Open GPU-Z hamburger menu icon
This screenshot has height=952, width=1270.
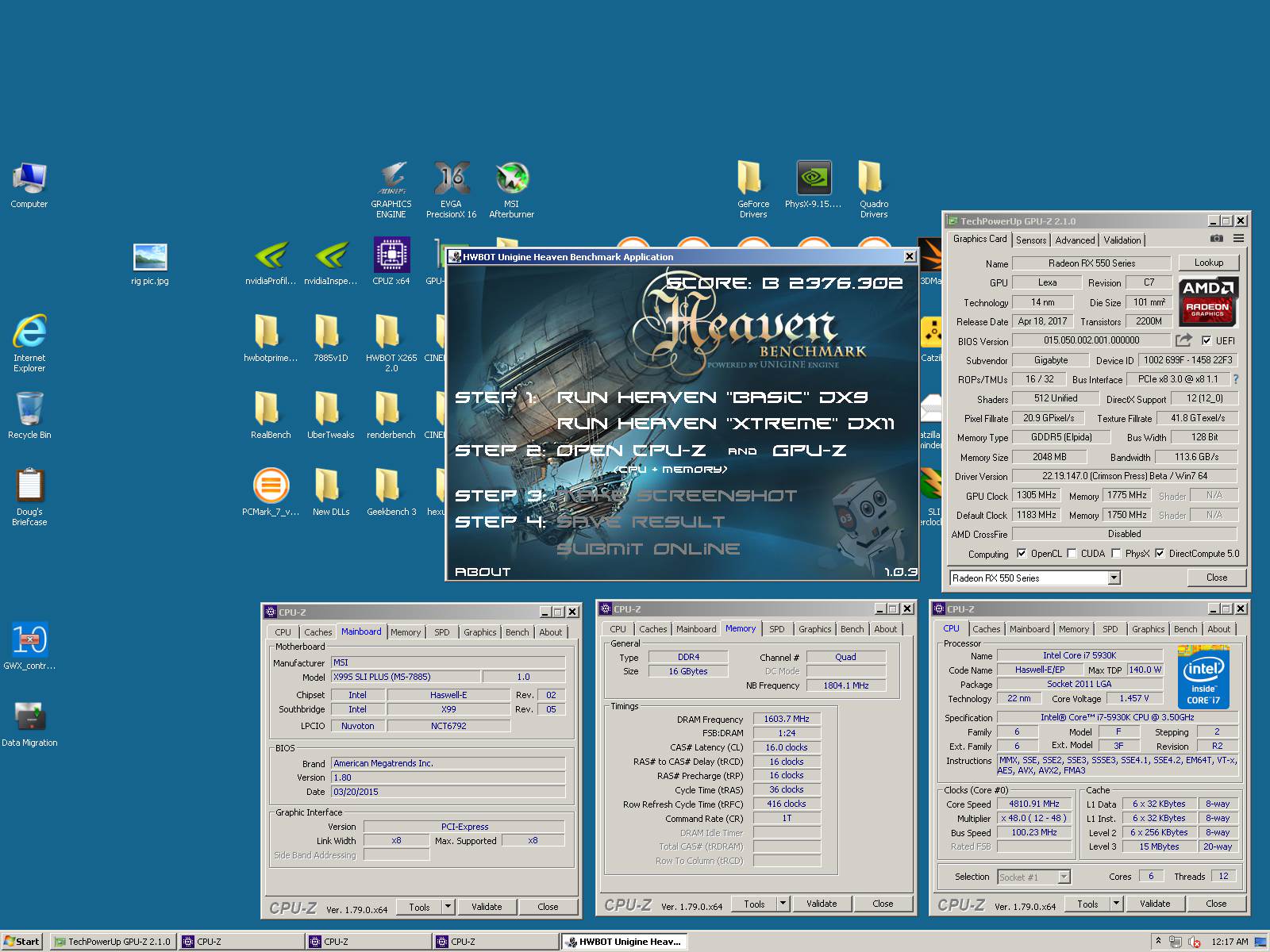click(x=1238, y=238)
